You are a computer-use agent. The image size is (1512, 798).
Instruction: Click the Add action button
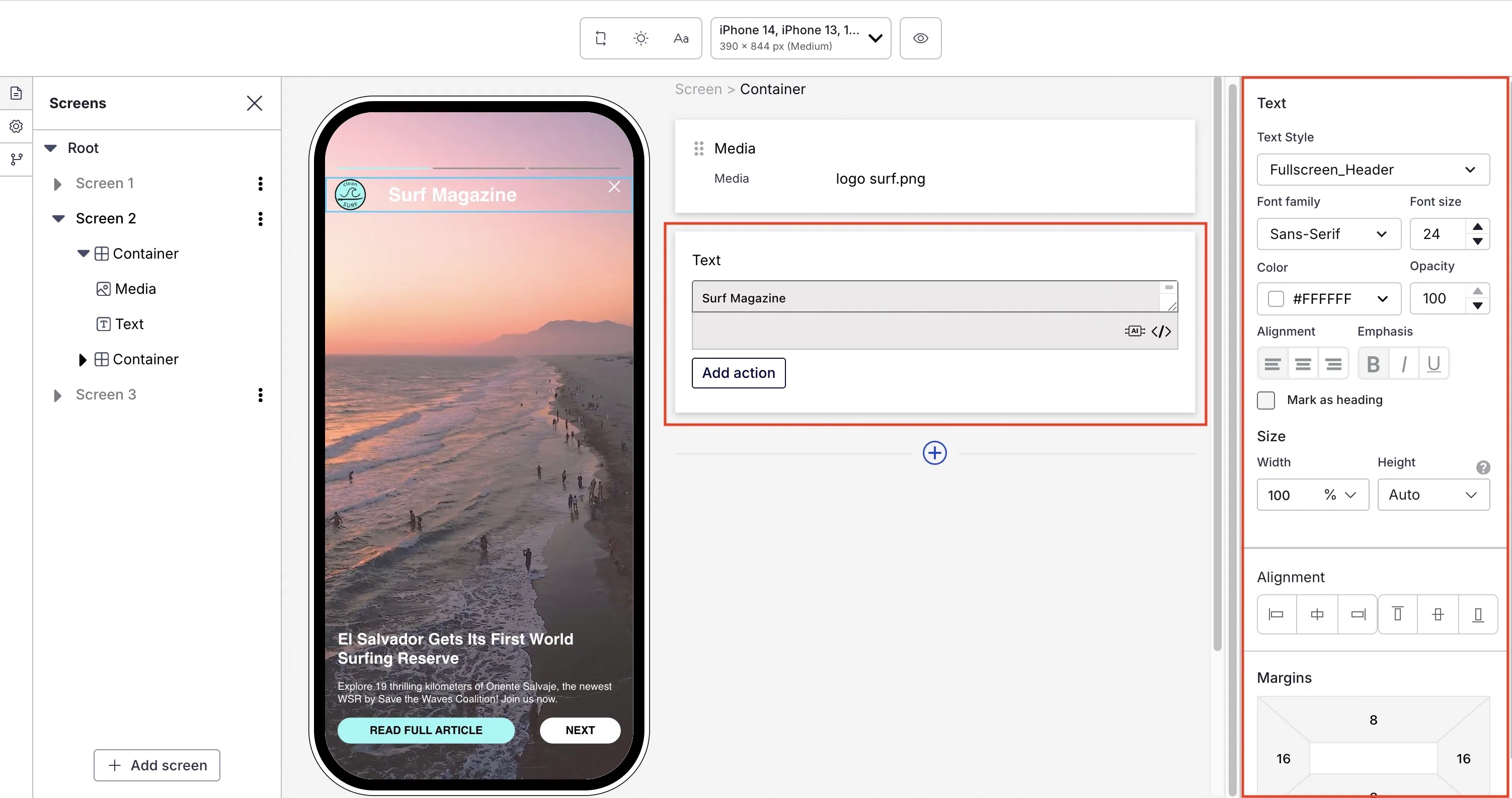pyautogui.click(x=739, y=373)
